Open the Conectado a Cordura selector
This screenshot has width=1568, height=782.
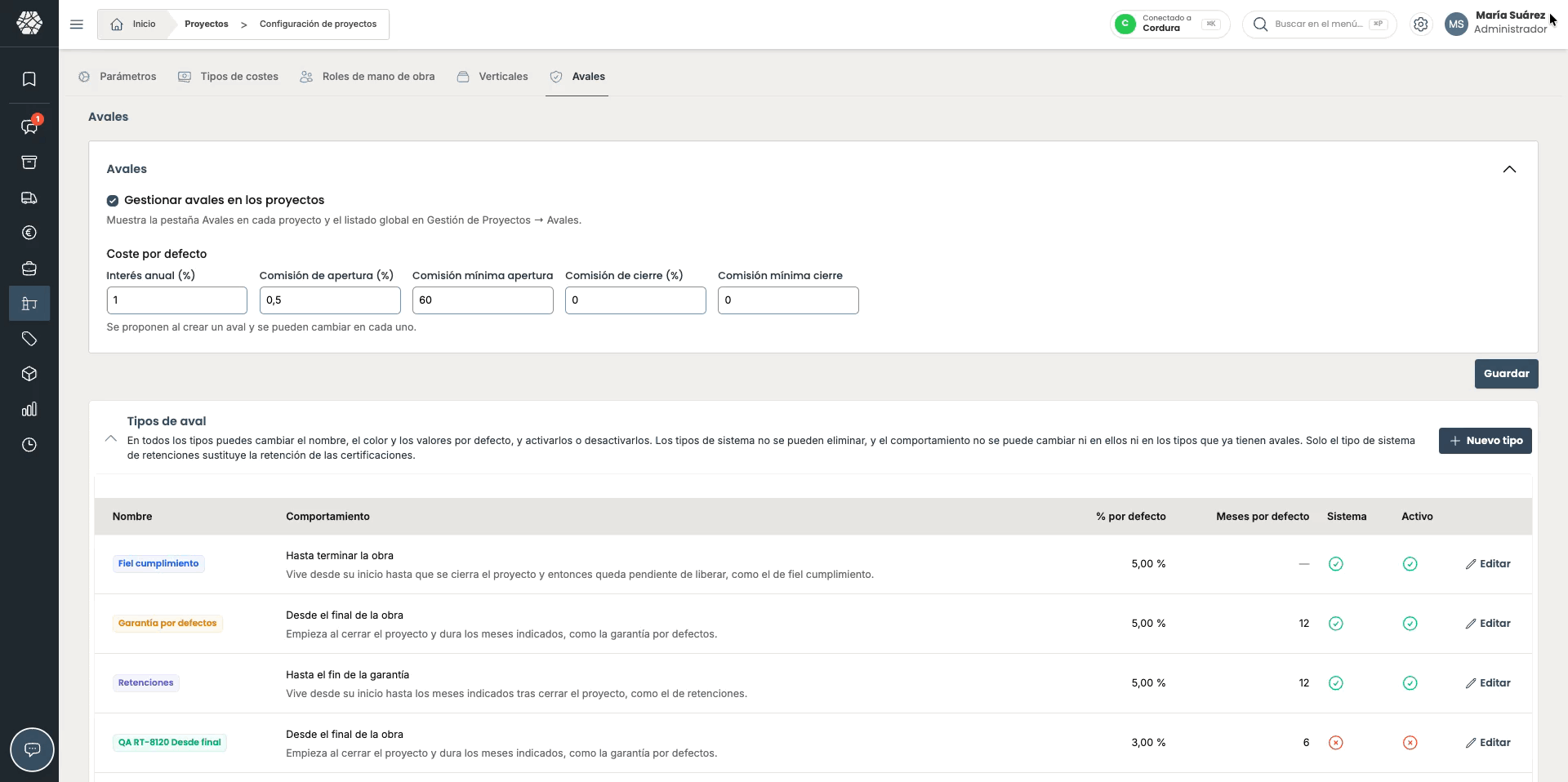click(x=1169, y=24)
